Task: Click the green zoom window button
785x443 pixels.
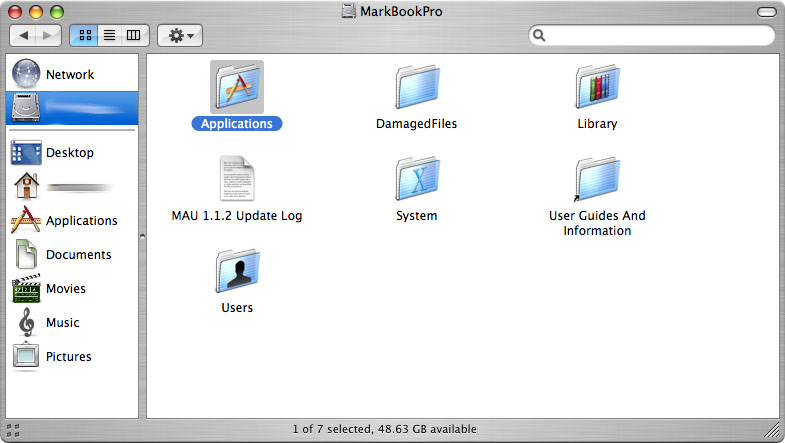Action: [x=57, y=12]
